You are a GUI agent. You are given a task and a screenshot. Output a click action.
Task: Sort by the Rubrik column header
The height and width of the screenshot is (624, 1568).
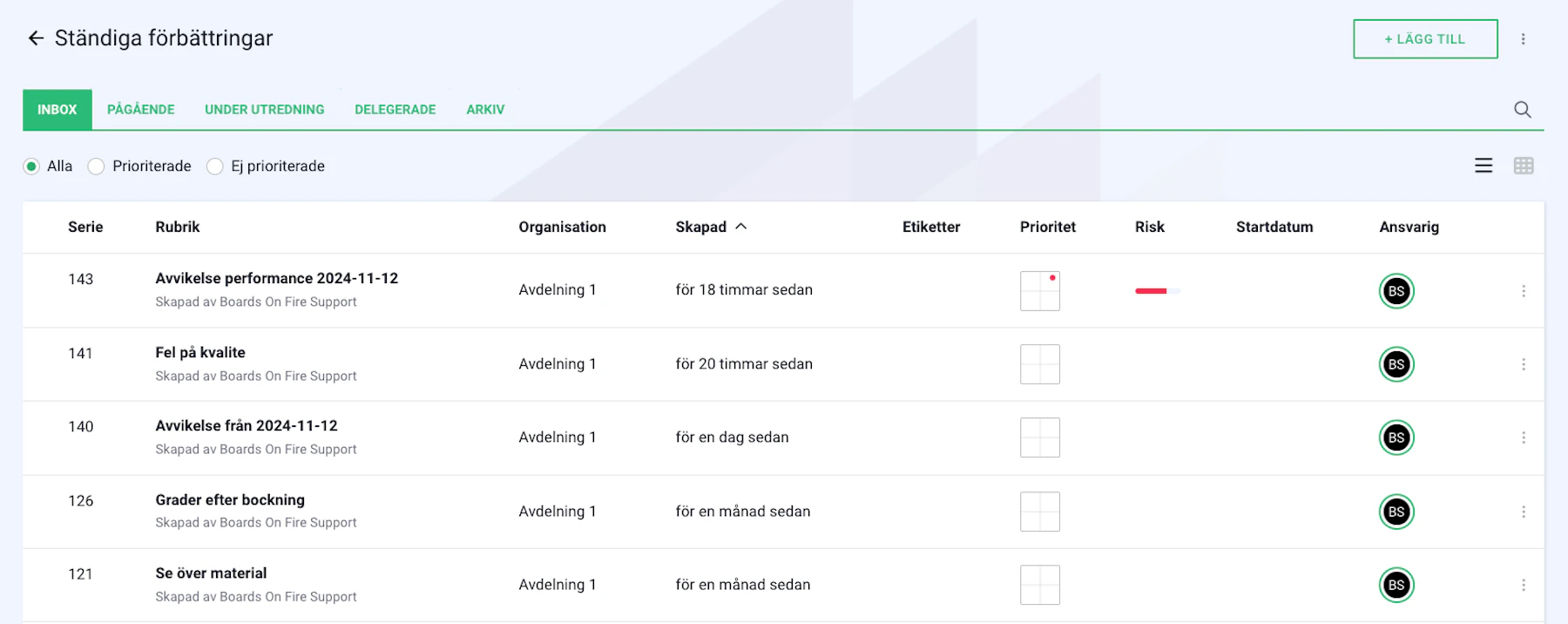pyautogui.click(x=178, y=227)
